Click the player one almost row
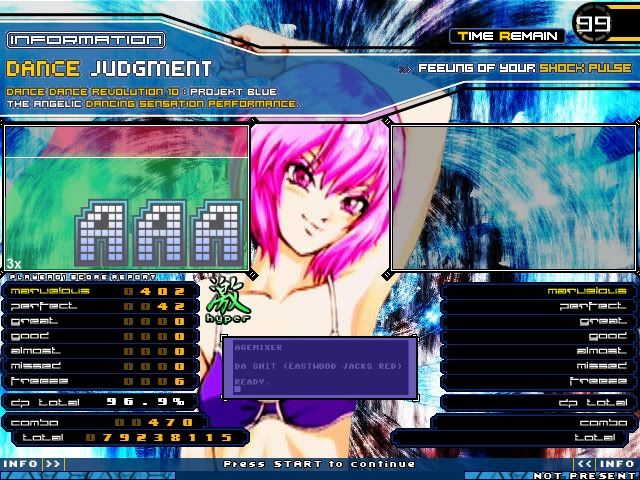640x480 pixels. pos(100,351)
